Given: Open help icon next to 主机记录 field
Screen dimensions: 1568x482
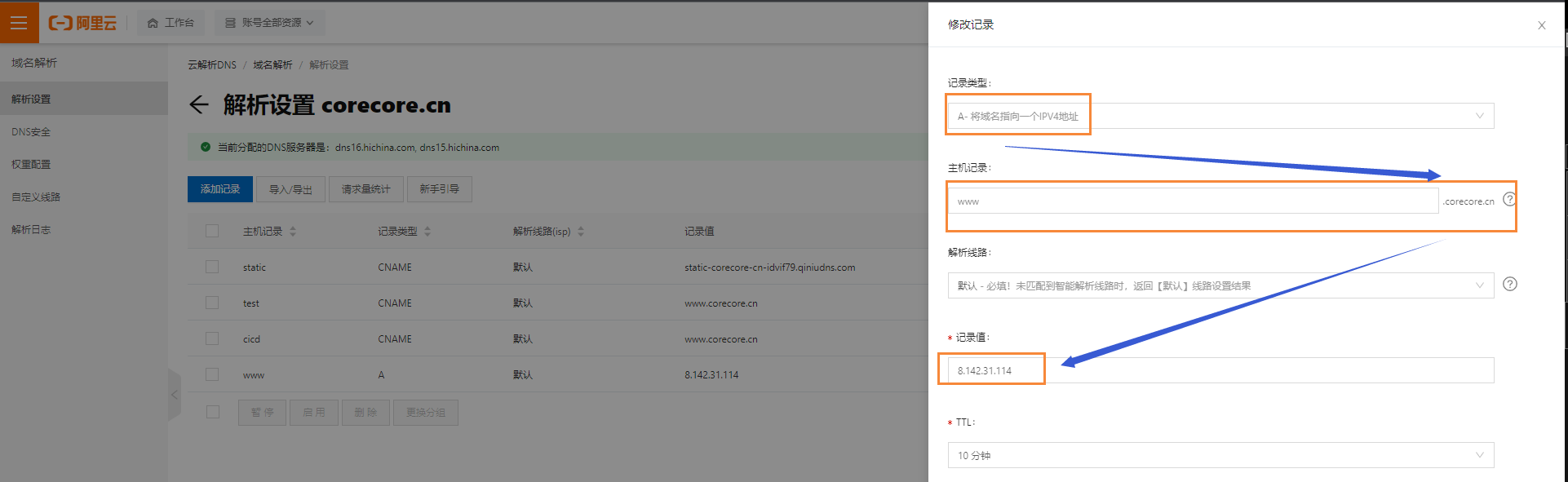Looking at the screenshot, I should coord(1509,199).
